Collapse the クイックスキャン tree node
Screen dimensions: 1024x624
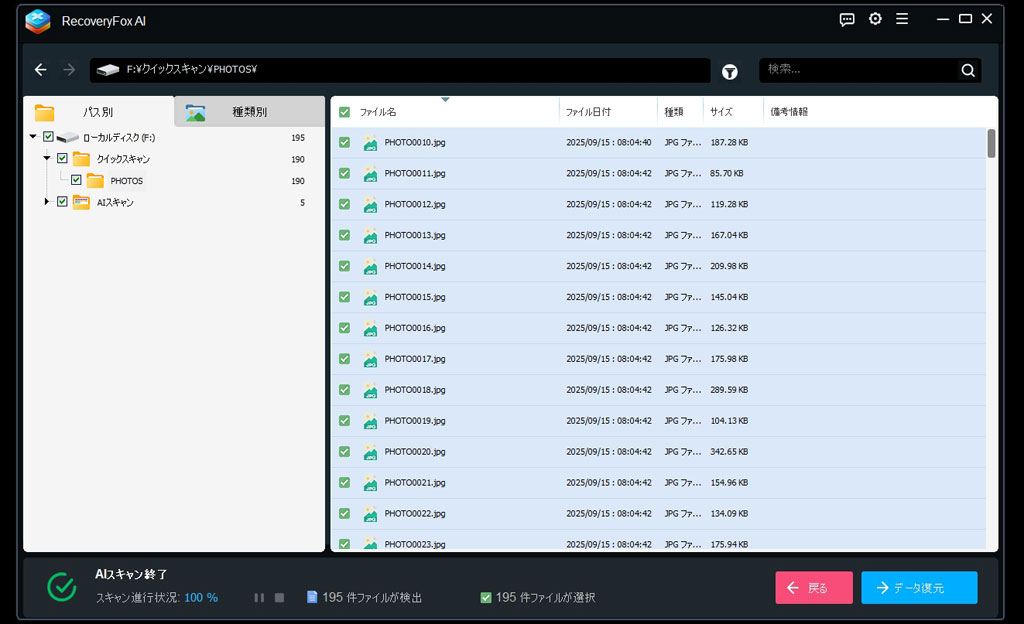(x=46, y=159)
